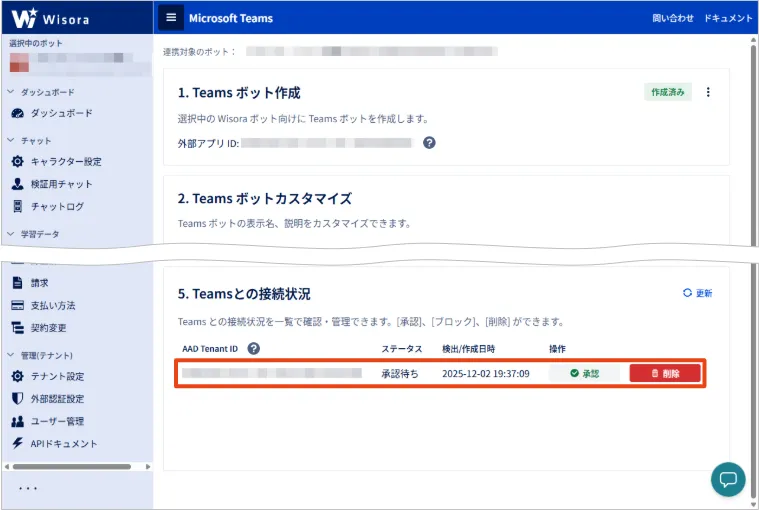759x510 pixels.
Task: Open キャラクター設定 in the sidebar
Action: coord(65,162)
